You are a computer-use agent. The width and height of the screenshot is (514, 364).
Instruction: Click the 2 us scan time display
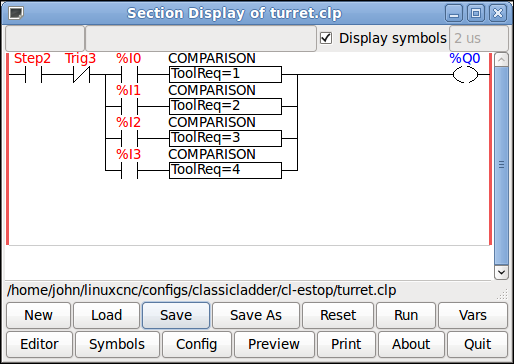tap(479, 38)
